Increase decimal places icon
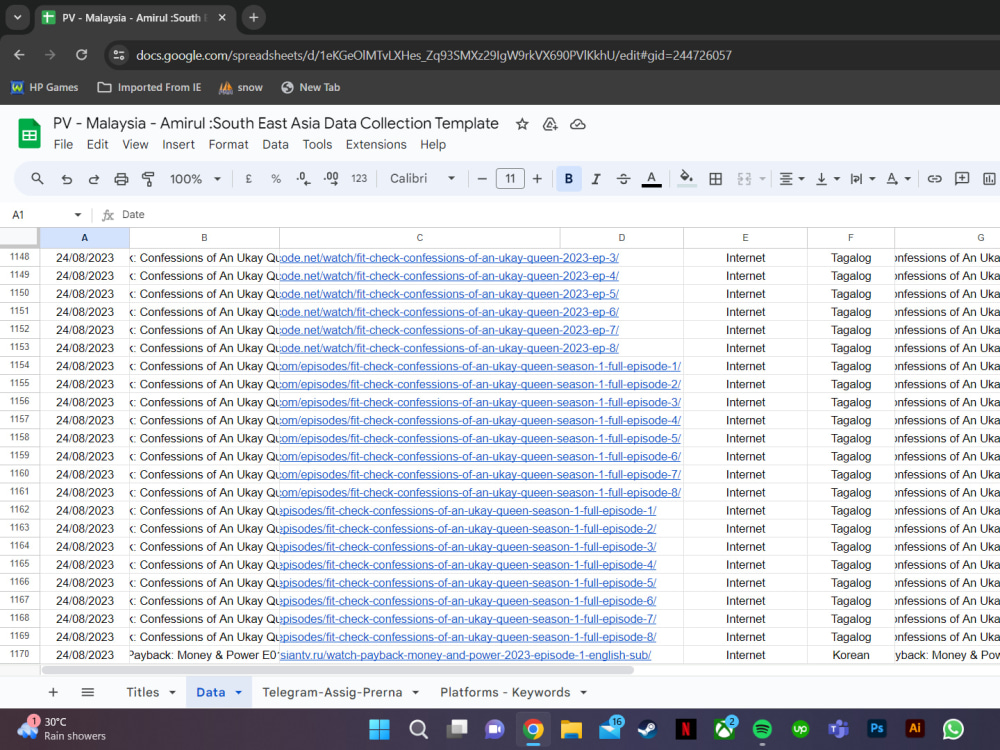Image resolution: width=1000 pixels, height=750 pixels. (331, 179)
